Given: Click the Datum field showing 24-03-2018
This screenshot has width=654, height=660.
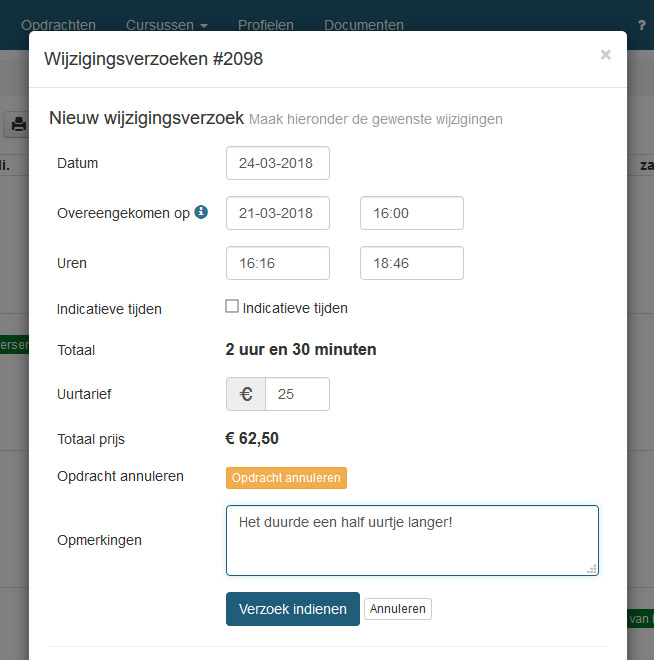Looking at the screenshot, I should (x=278, y=163).
